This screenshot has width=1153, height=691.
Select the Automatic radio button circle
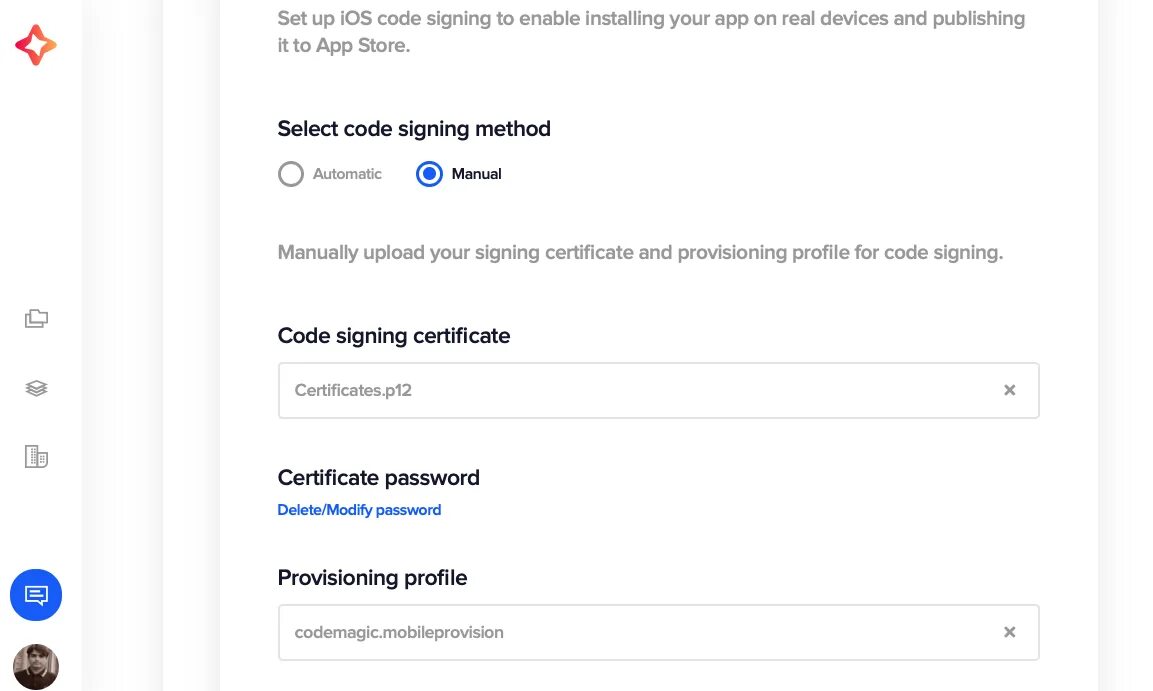point(291,174)
